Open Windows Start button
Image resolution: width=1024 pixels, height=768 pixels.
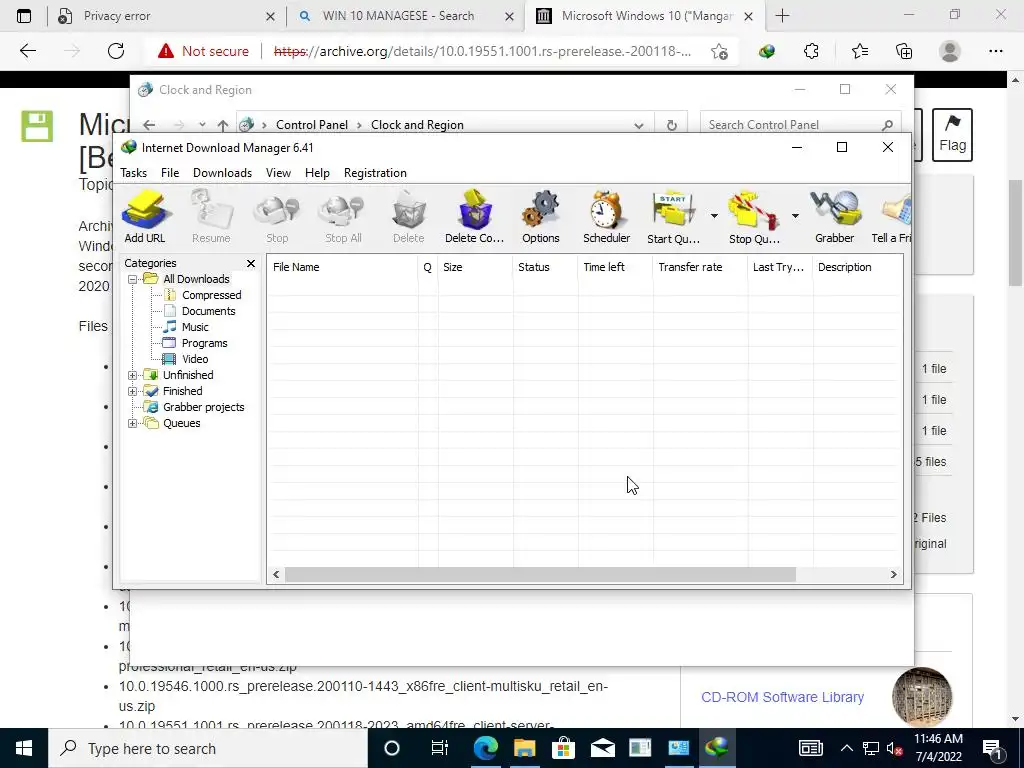tap(24, 748)
